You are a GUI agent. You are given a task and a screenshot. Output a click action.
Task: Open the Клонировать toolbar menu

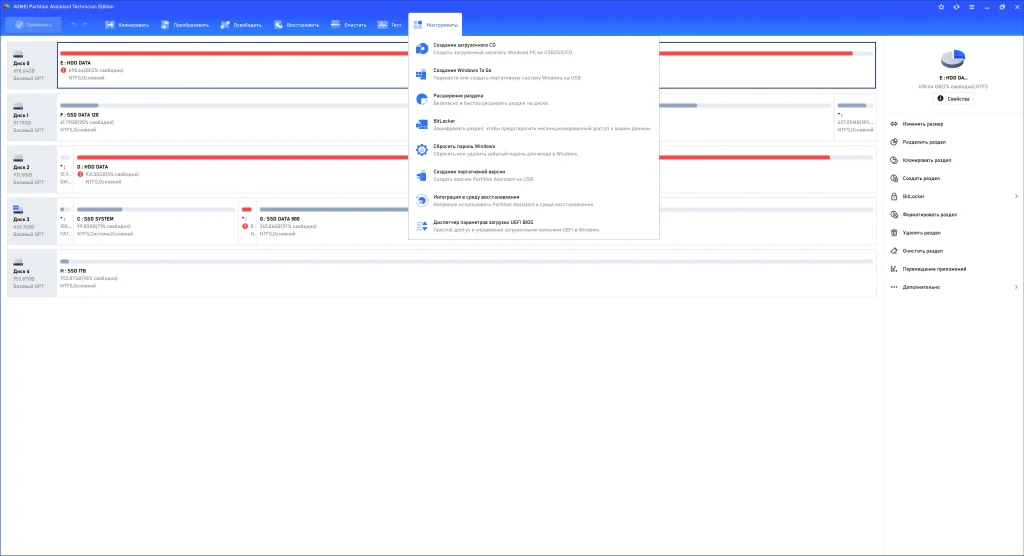point(127,25)
